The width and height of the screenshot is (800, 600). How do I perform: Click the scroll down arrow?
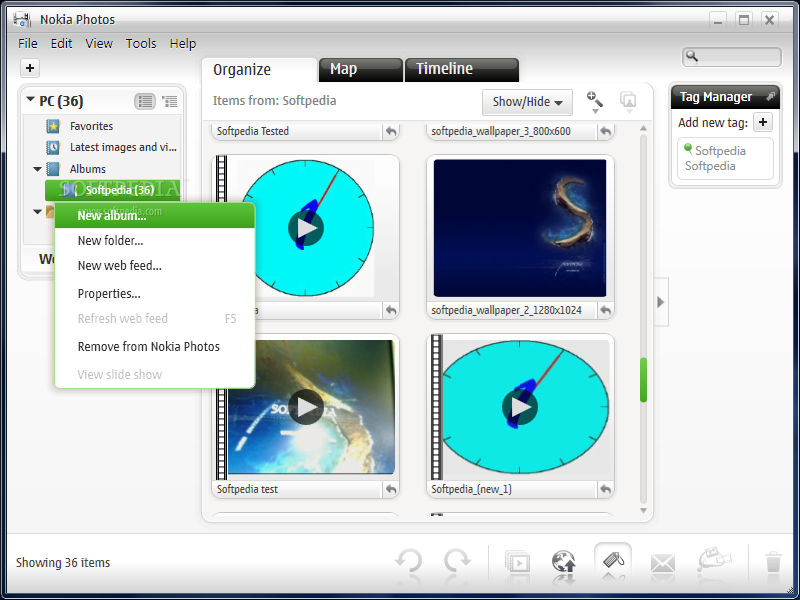pos(643,510)
